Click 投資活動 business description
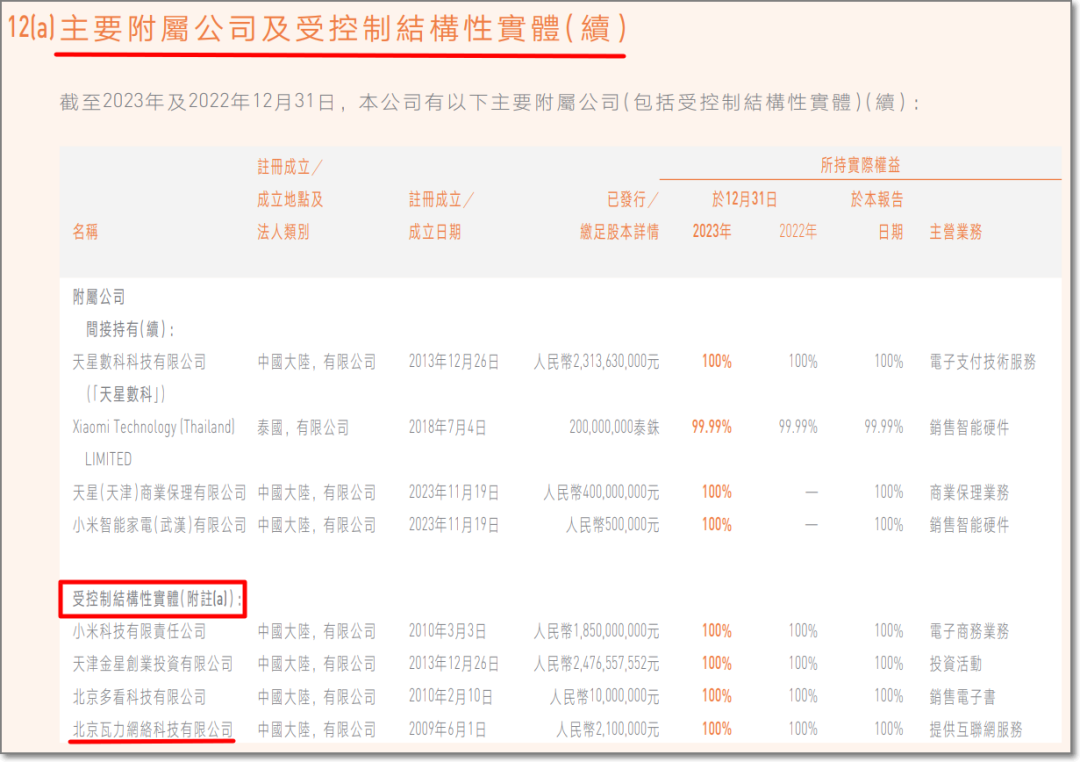The width and height of the screenshot is (1080, 762). tap(956, 664)
